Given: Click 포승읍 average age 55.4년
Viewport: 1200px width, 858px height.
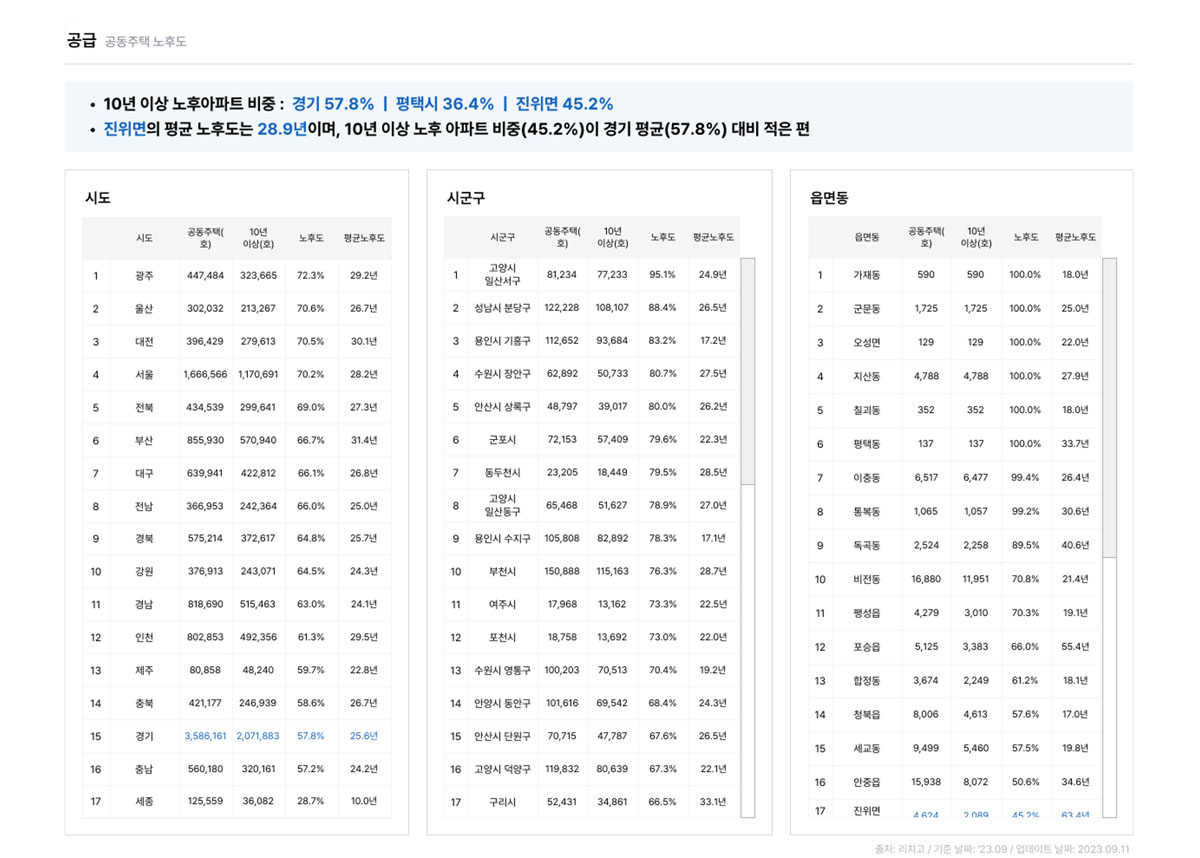Looking at the screenshot, I should click(x=1075, y=646).
